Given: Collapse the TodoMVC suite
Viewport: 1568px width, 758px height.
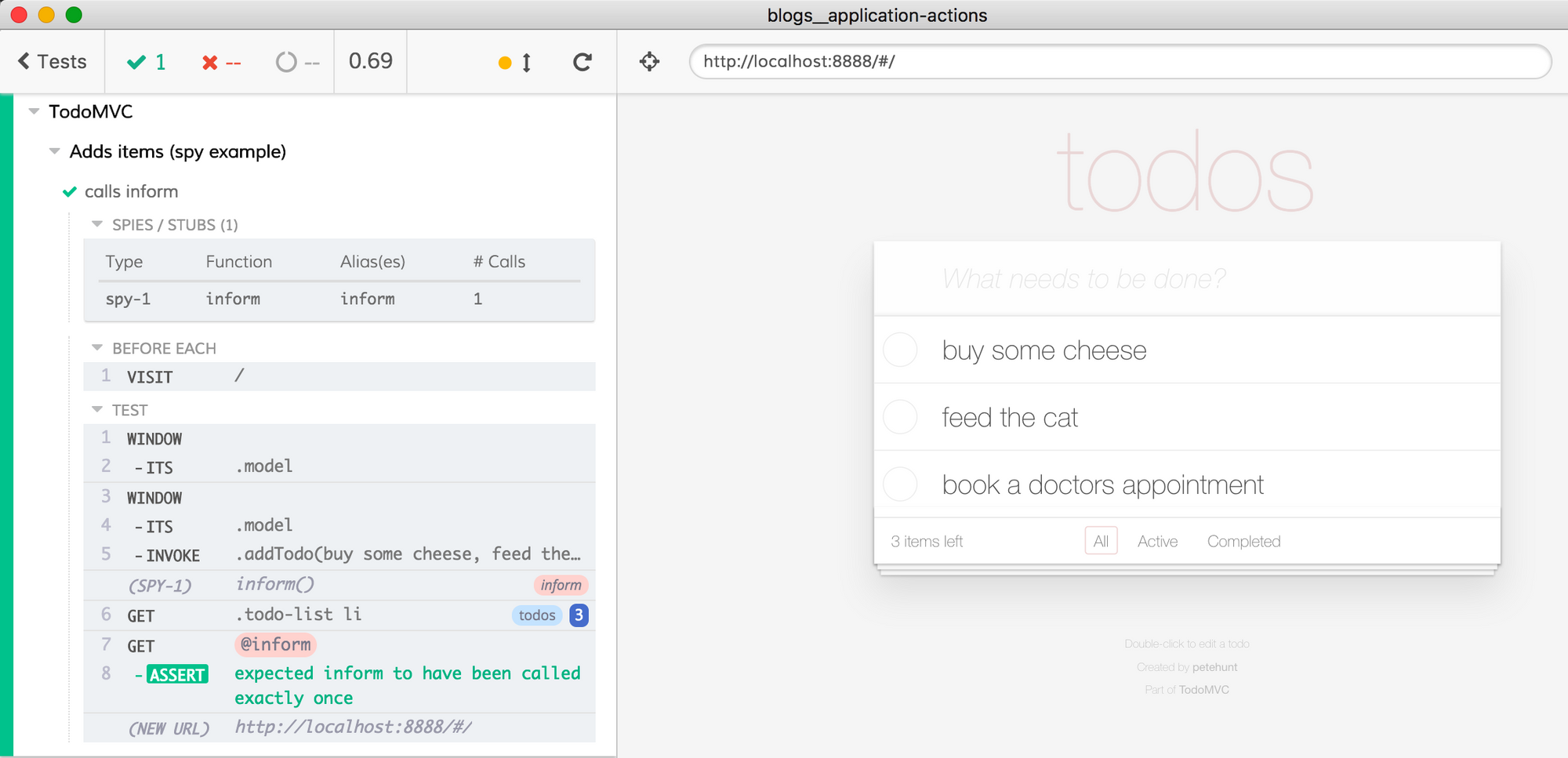Looking at the screenshot, I should (34, 111).
